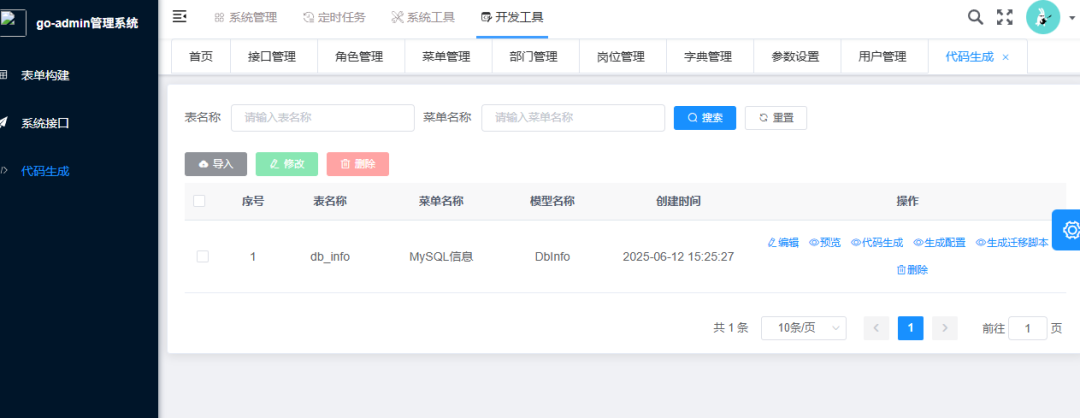
Task: Click the MySQL信息 menu name cell
Action: pyautogui.click(x=441, y=257)
